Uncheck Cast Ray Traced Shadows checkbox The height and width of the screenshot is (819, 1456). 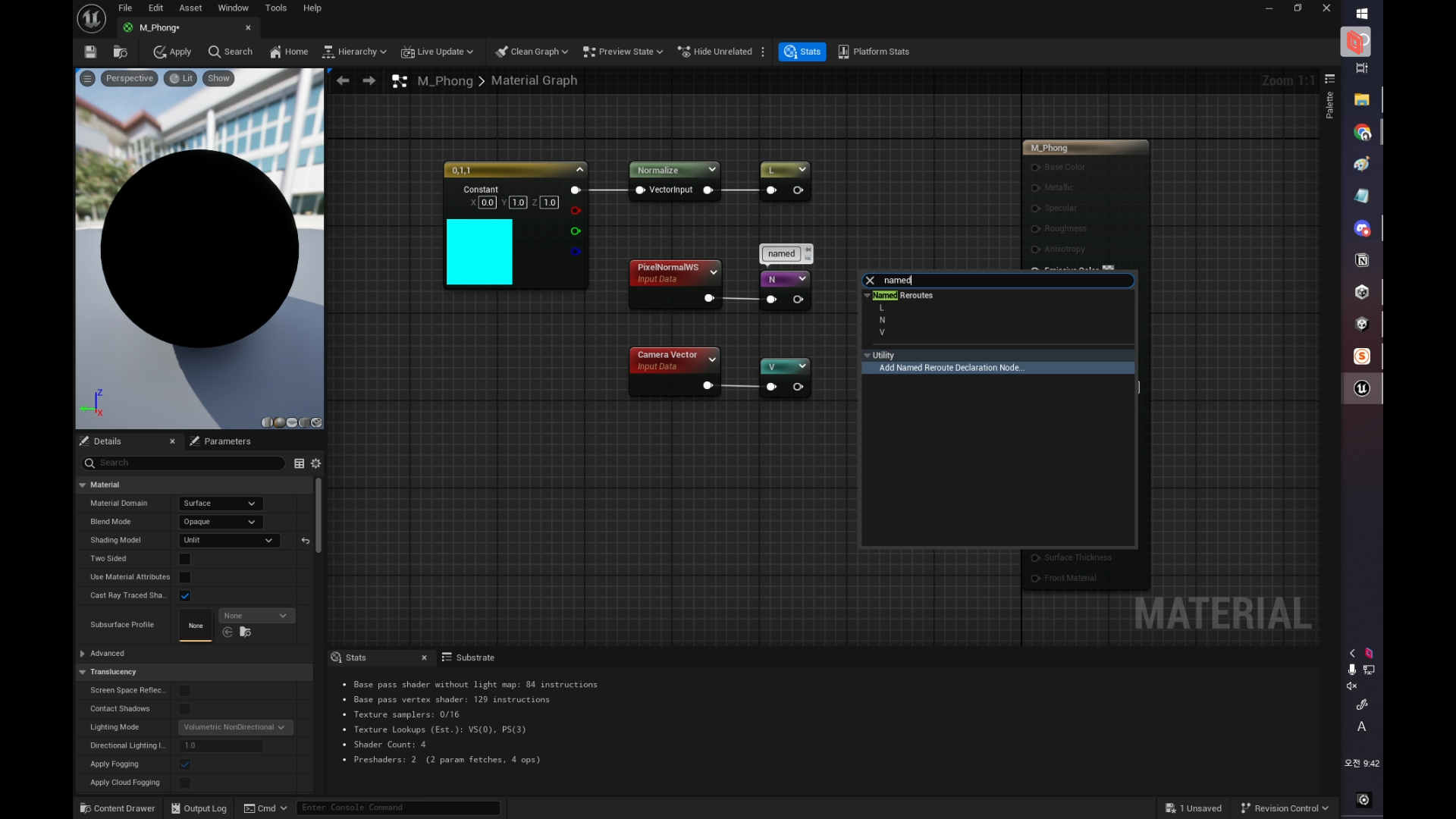pos(185,596)
